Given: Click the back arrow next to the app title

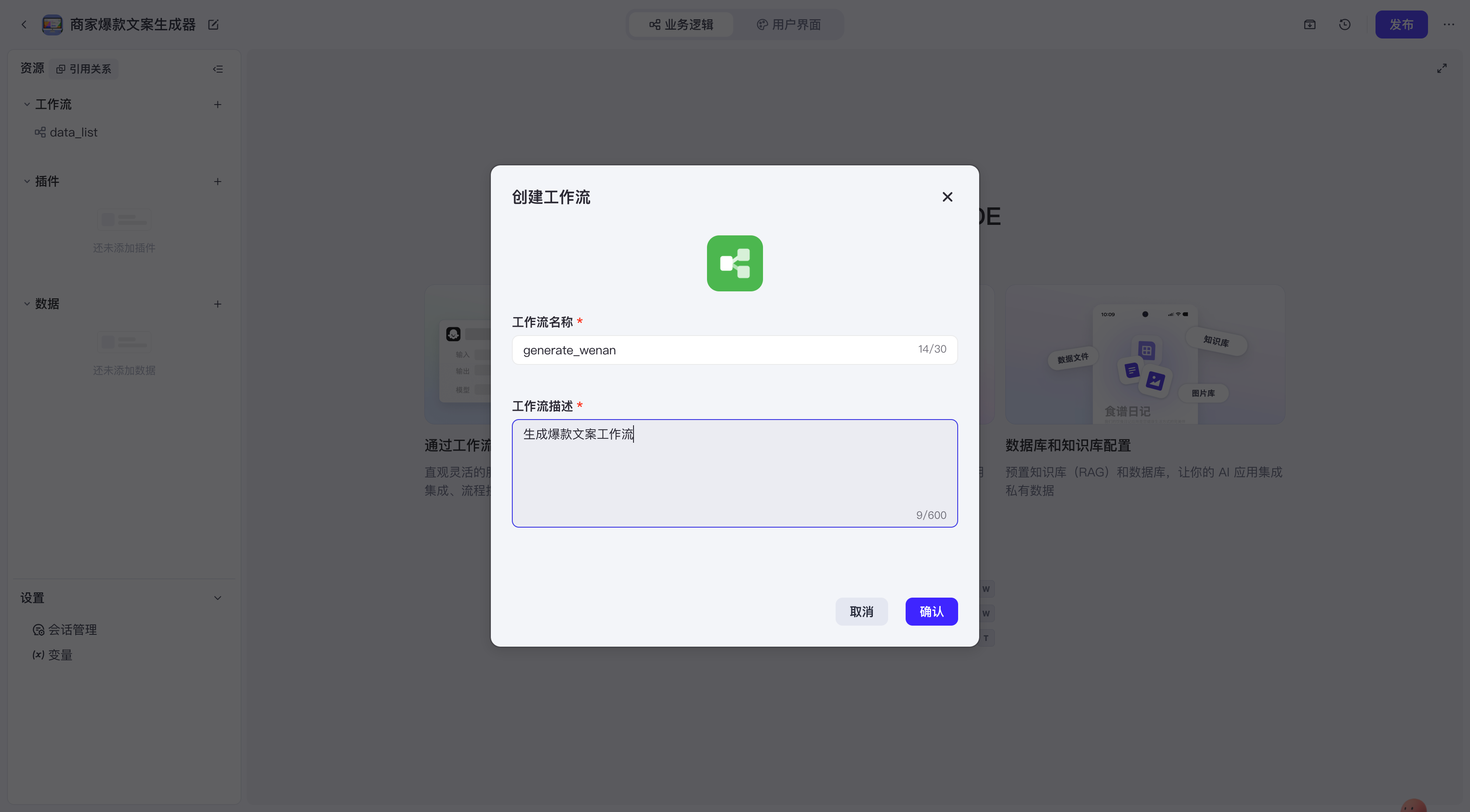Looking at the screenshot, I should point(24,24).
